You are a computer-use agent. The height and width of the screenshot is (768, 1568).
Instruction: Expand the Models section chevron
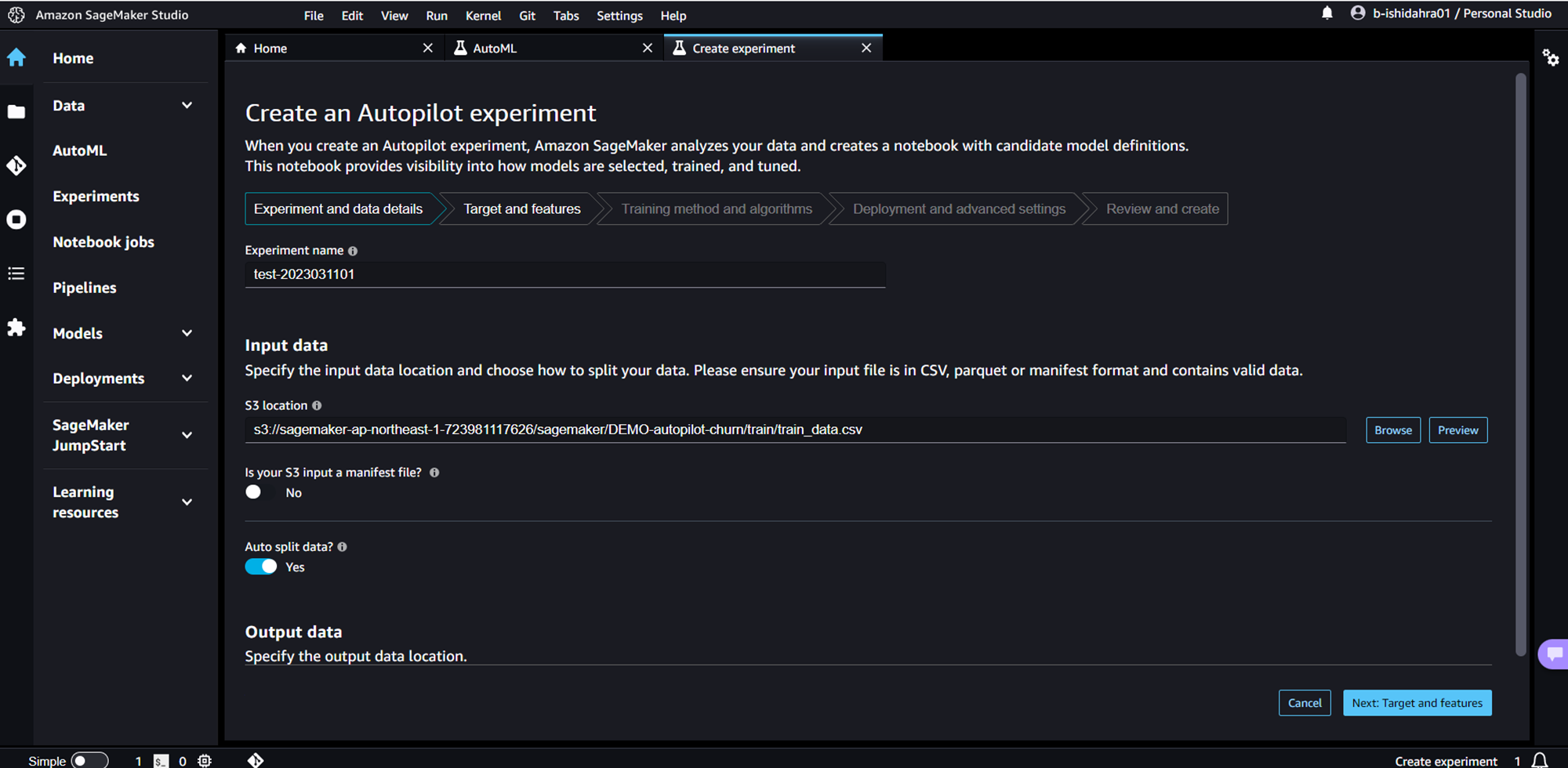[x=187, y=333]
